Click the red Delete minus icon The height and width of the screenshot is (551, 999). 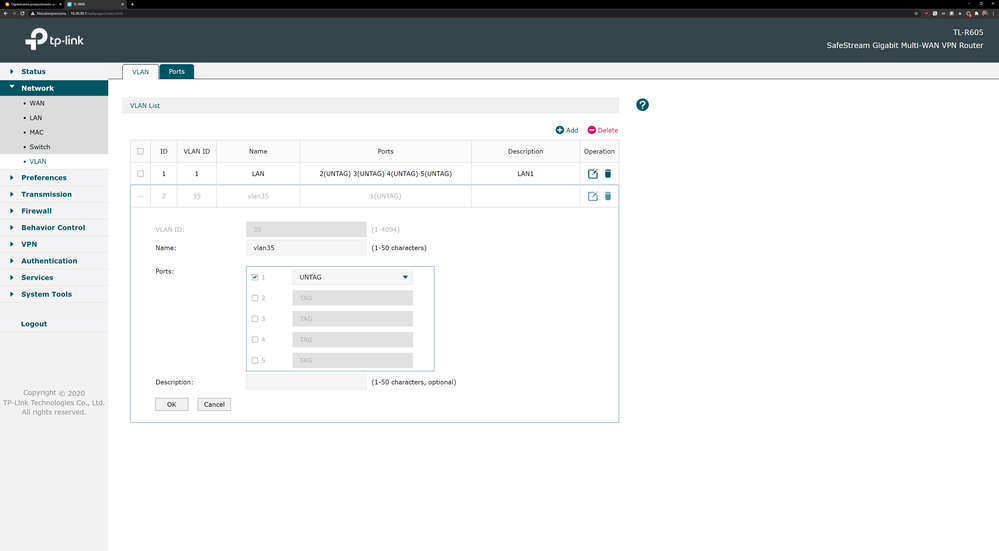(592, 130)
